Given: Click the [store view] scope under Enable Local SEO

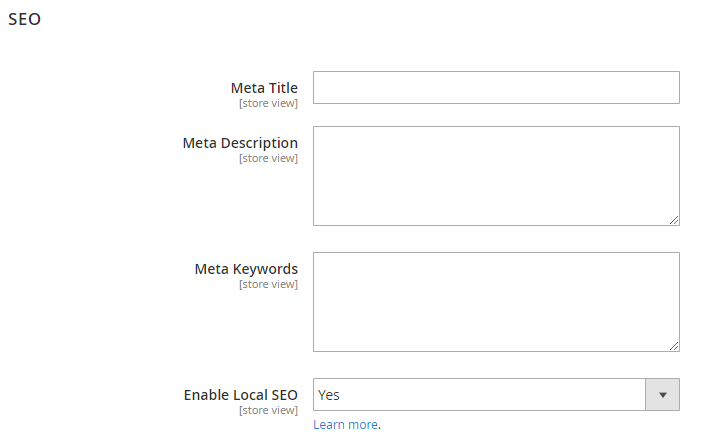Looking at the screenshot, I should tap(268, 410).
